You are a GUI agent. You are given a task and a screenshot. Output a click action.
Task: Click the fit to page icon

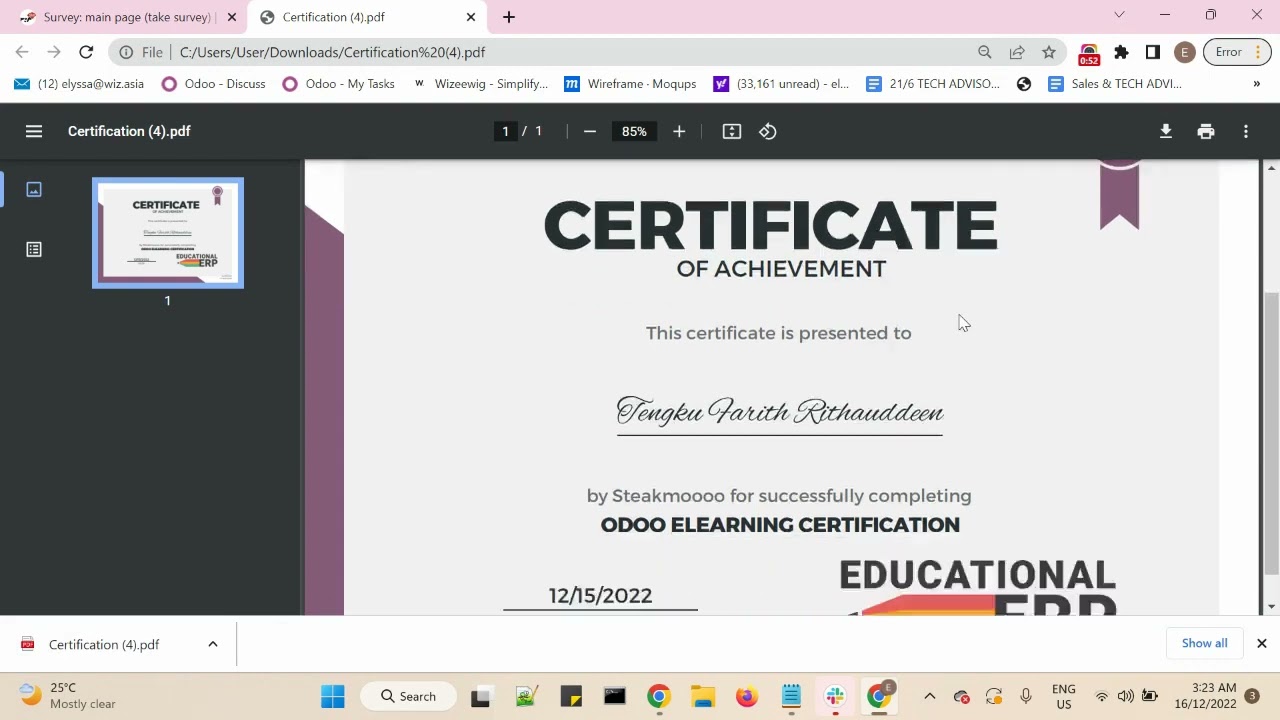click(x=732, y=131)
